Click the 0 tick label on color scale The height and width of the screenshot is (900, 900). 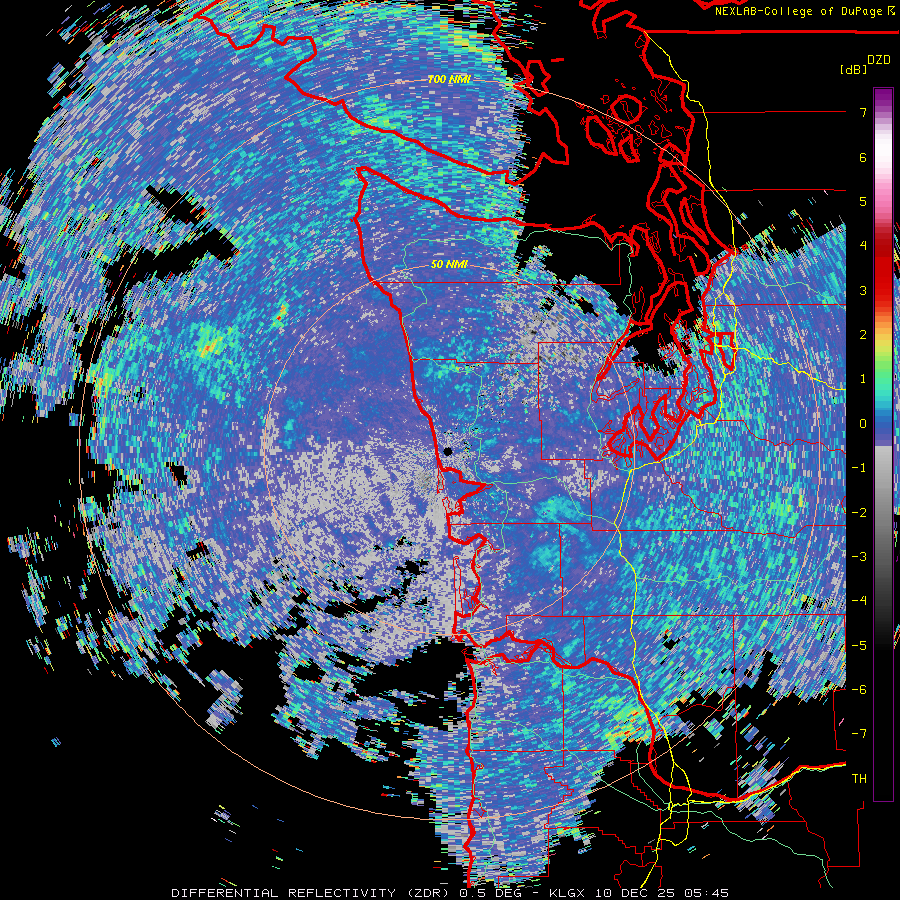click(863, 424)
